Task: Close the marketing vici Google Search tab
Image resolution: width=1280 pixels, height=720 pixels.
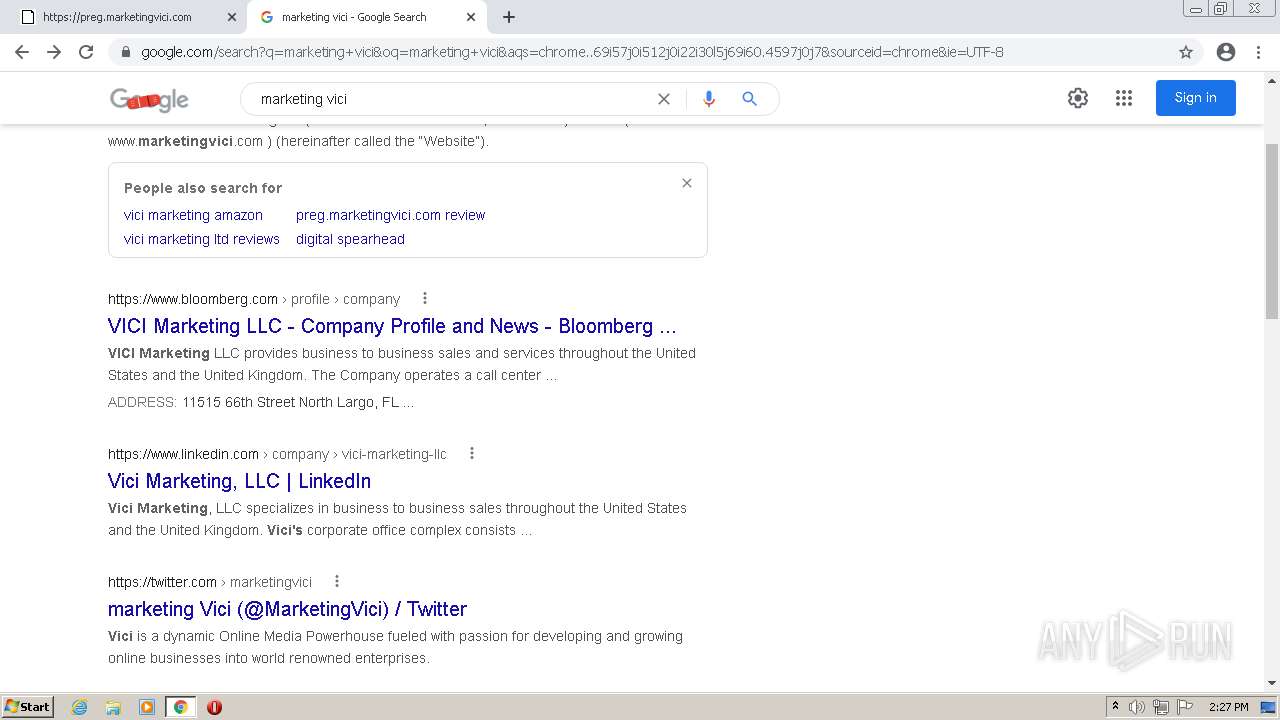Action: click(x=471, y=17)
